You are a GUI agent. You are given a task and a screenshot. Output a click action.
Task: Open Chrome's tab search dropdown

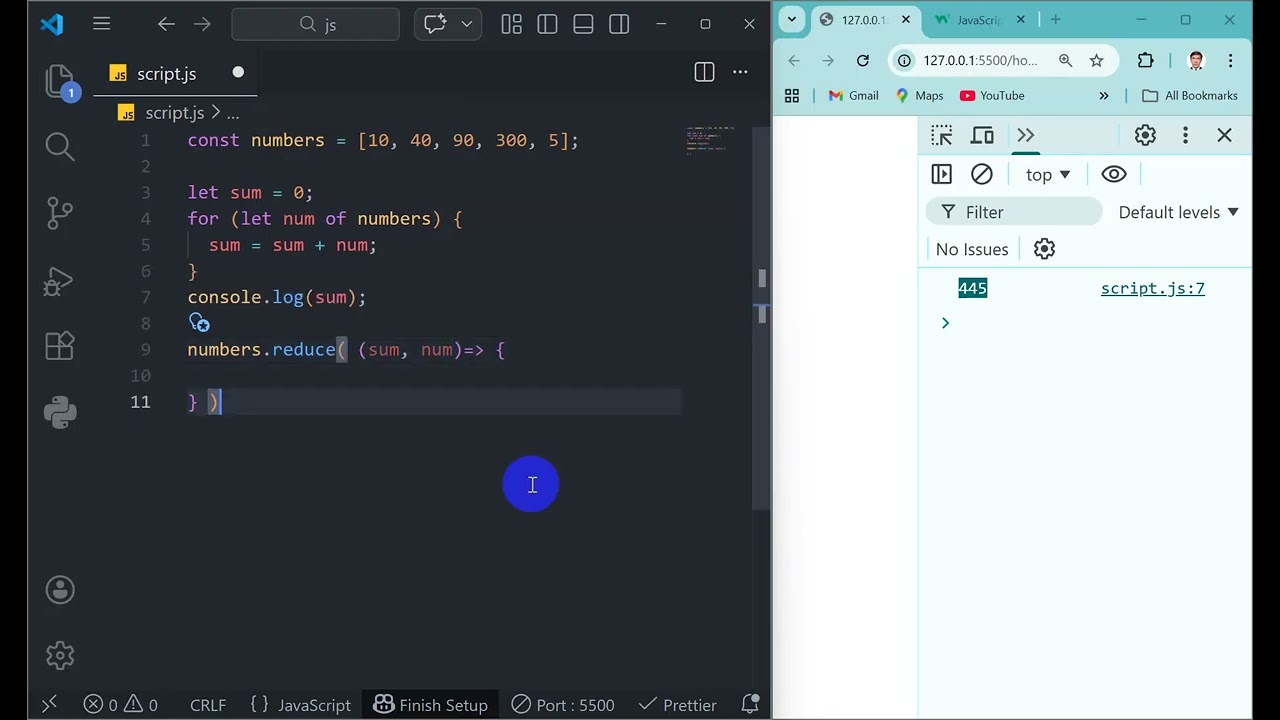click(792, 19)
